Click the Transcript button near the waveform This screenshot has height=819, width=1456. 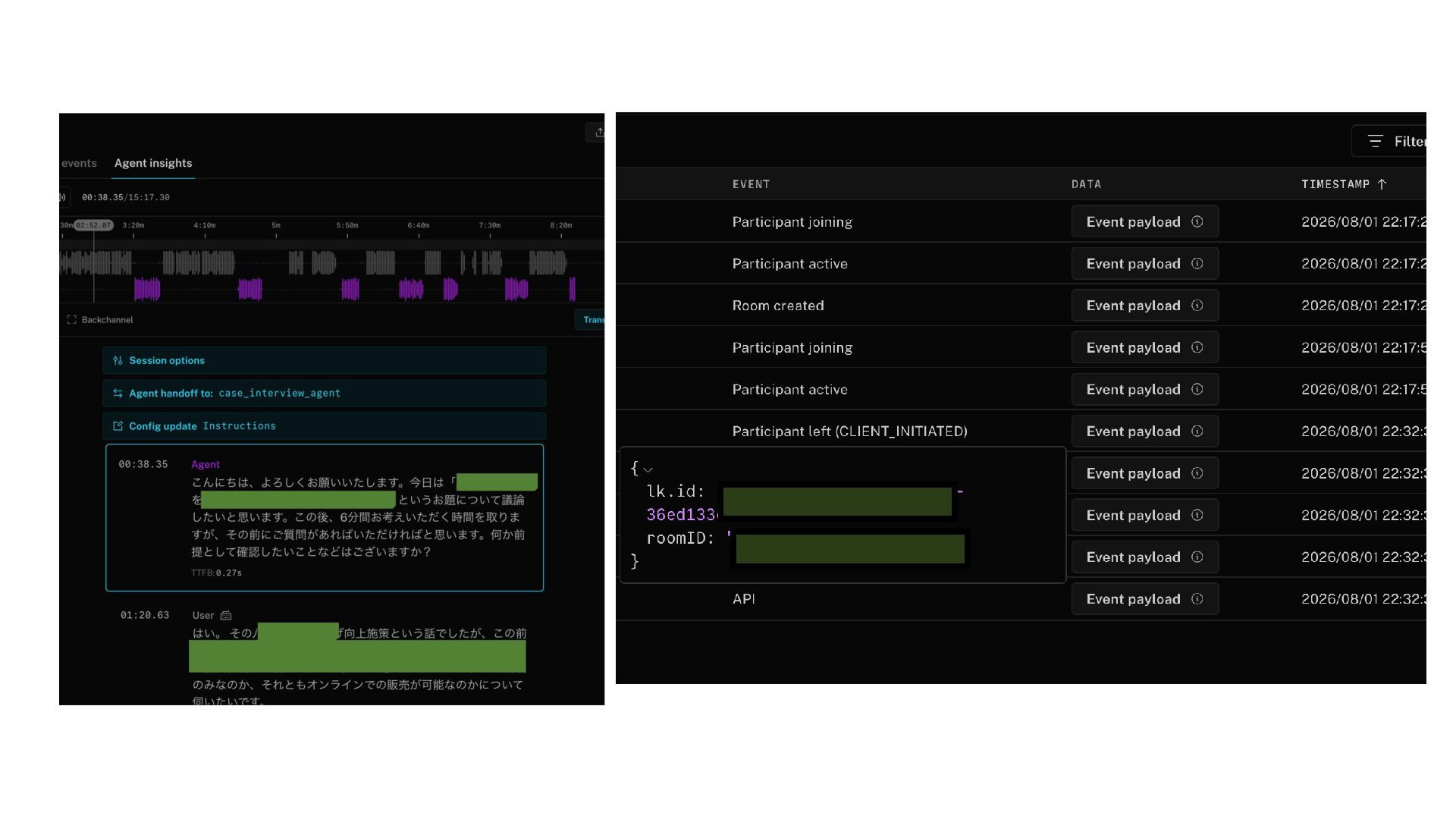(x=590, y=320)
